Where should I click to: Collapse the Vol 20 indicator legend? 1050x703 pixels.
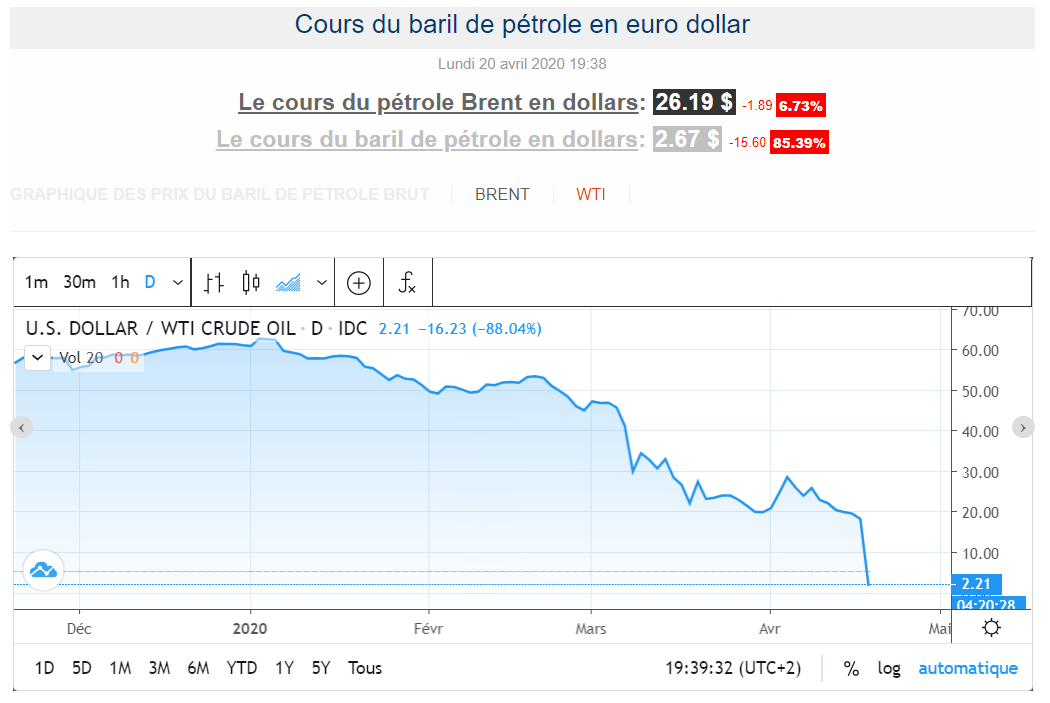[x=37, y=357]
